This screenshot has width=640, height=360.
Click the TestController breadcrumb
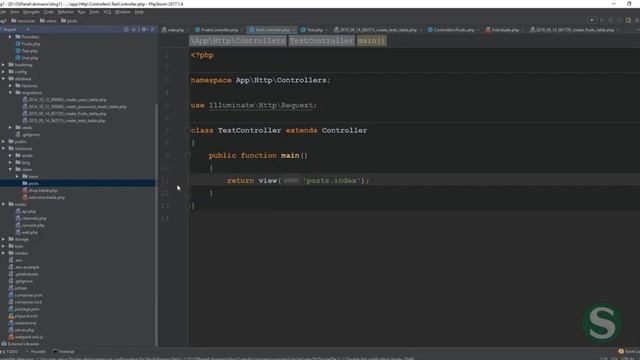(x=321, y=41)
